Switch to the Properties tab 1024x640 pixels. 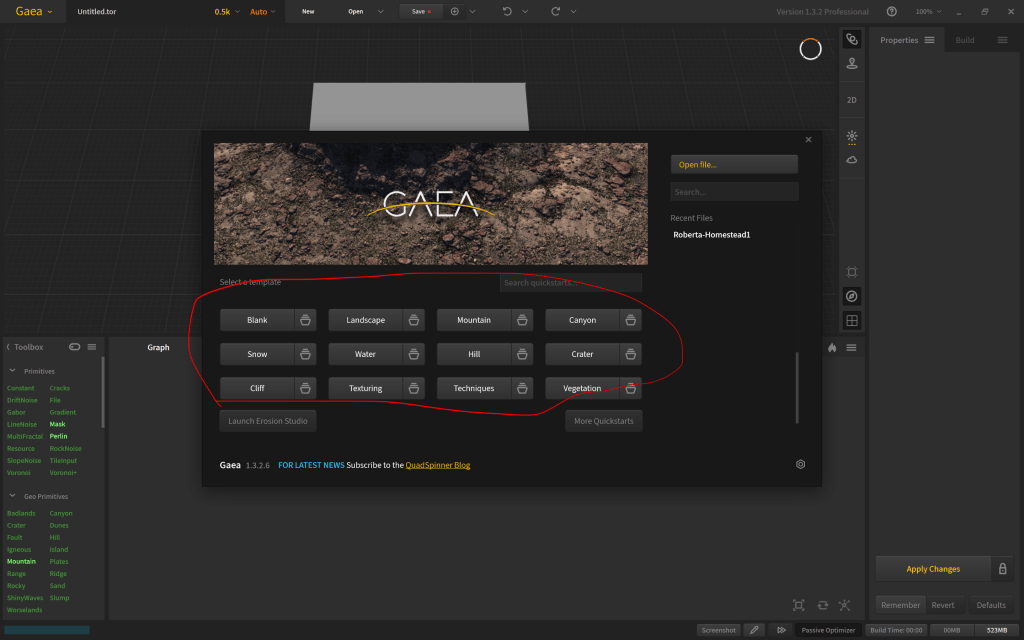point(899,40)
